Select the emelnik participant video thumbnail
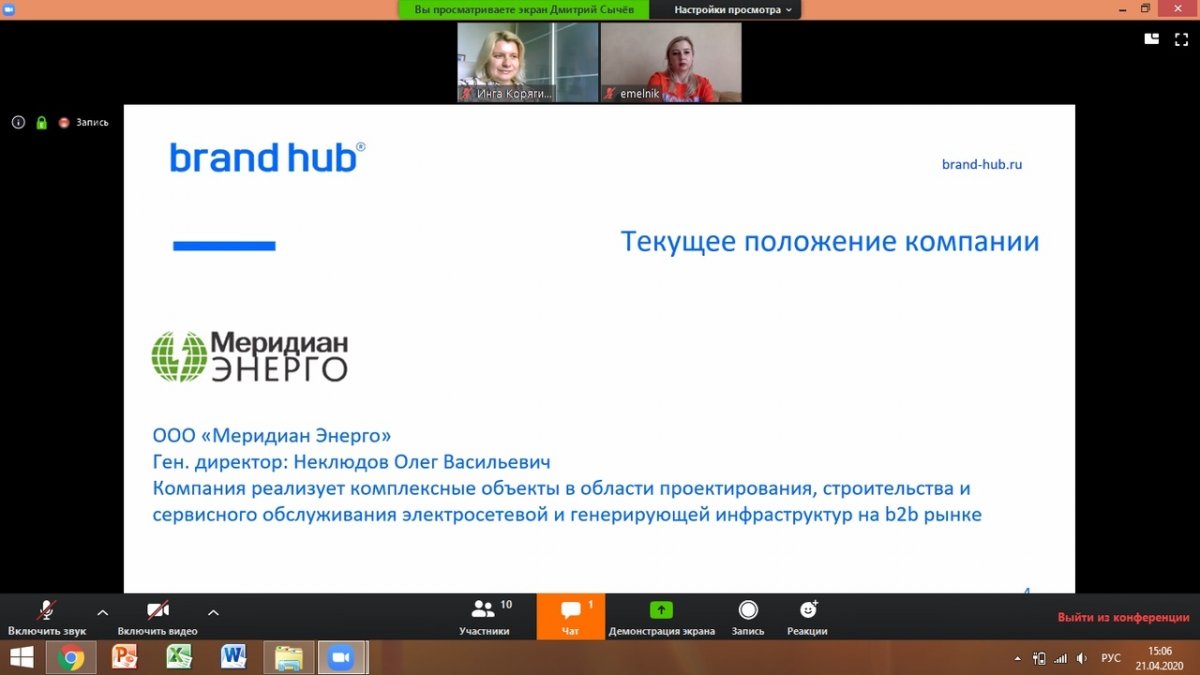This screenshot has height=675, width=1200. [x=670, y=62]
